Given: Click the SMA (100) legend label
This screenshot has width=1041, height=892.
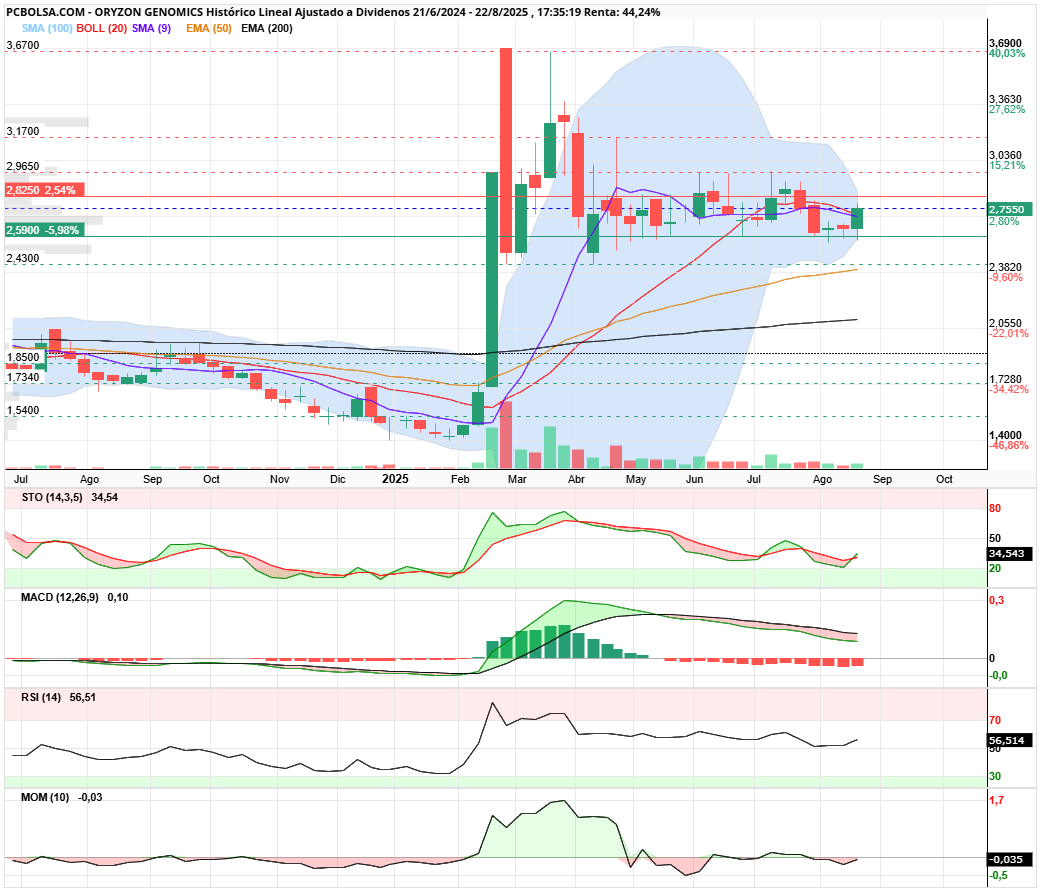Looking at the screenshot, I should (46, 28).
